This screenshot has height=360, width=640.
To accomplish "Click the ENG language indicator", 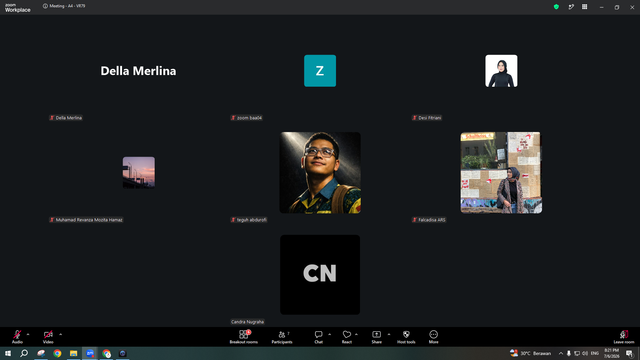I will point(595,353).
